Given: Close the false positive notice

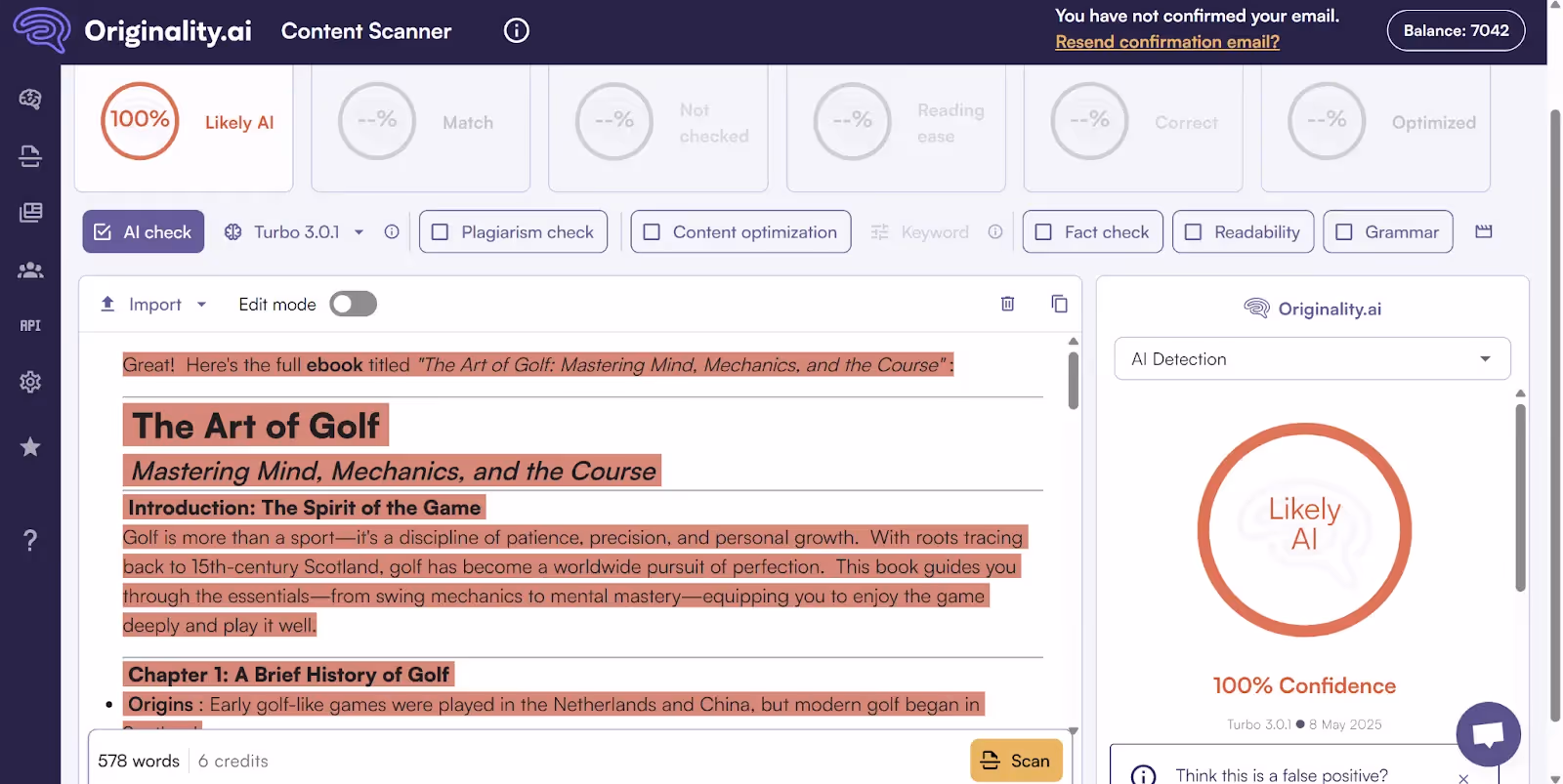Looking at the screenshot, I should coord(1463,778).
